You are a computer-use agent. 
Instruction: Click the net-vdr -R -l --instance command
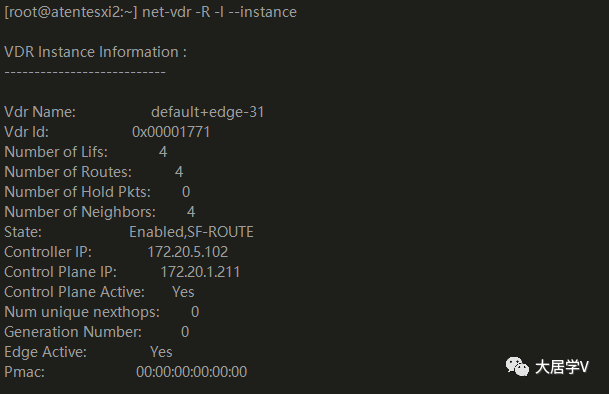[219, 12]
